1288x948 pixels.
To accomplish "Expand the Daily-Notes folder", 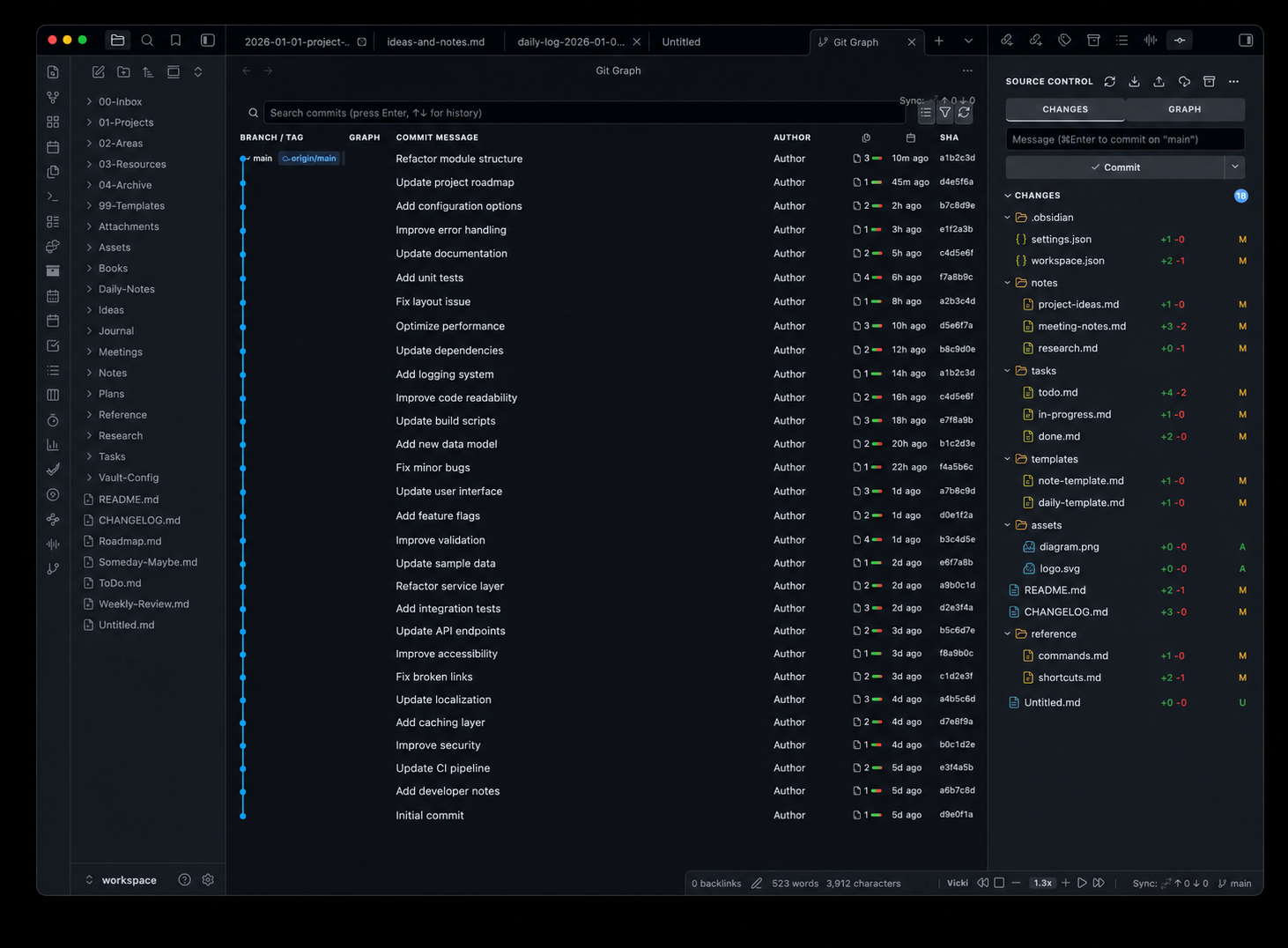I will [126, 289].
